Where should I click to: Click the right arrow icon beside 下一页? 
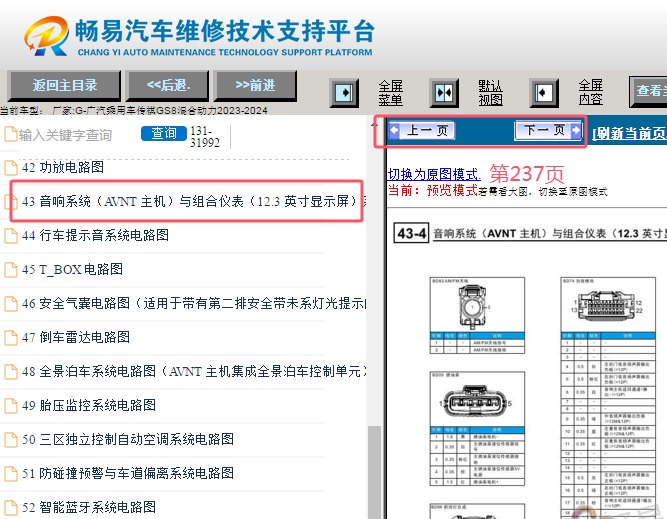[576, 130]
